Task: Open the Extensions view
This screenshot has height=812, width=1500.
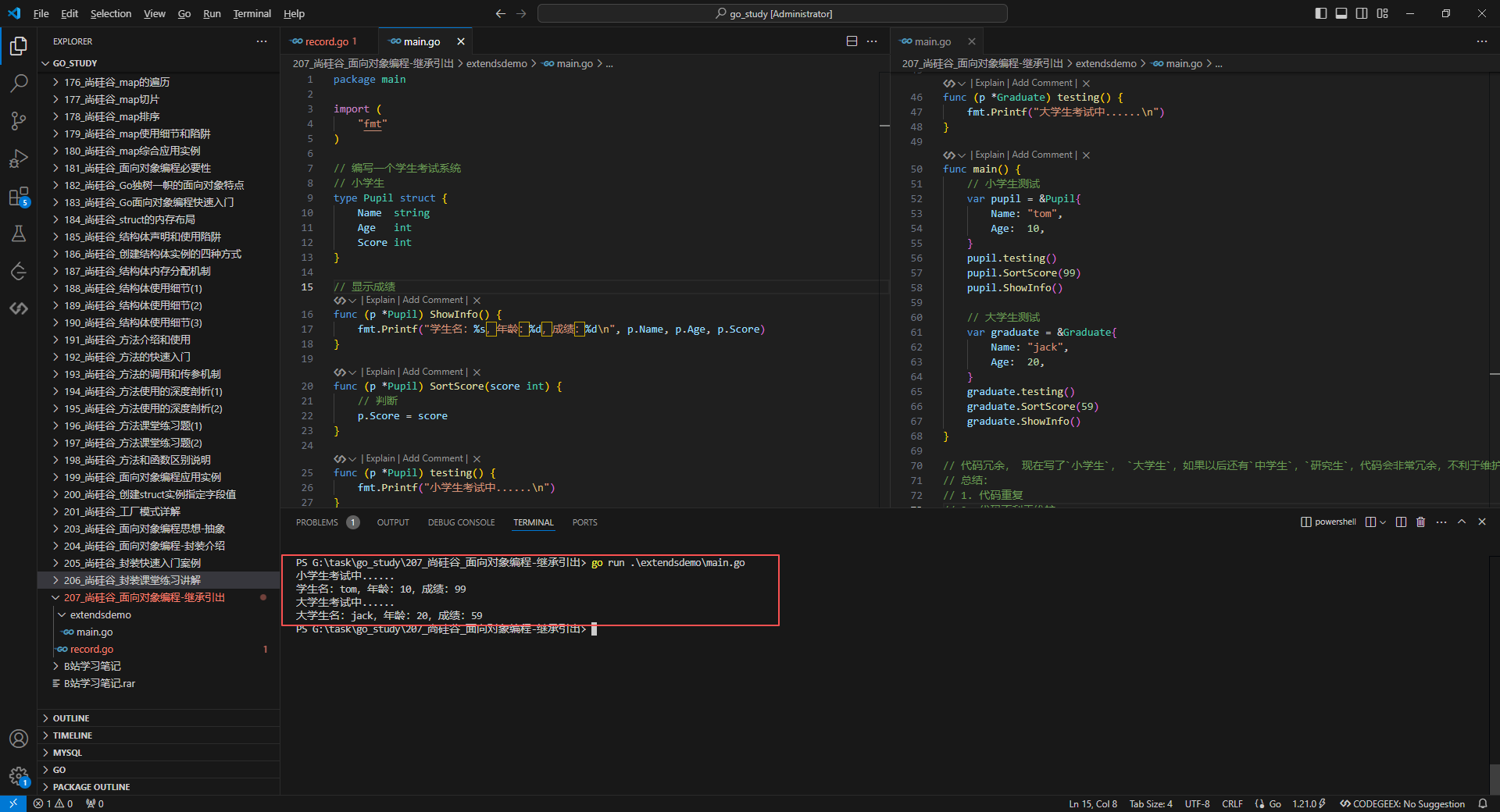Action: pyautogui.click(x=19, y=196)
